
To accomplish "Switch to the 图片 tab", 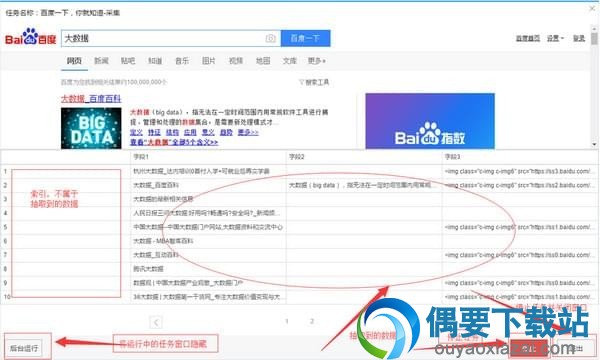I will pyautogui.click(x=209, y=61).
